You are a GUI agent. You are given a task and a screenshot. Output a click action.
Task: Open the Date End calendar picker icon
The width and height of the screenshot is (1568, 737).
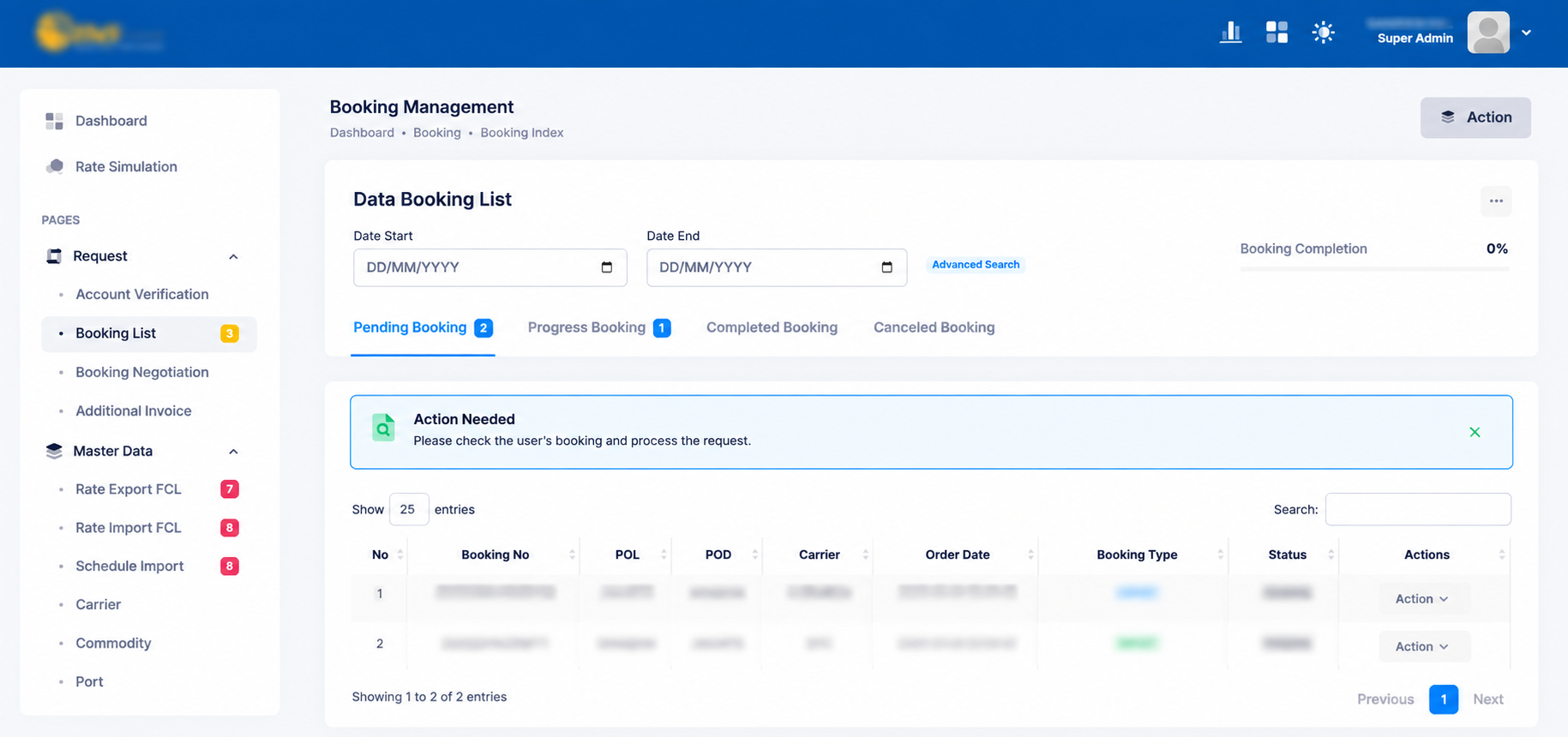click(887, 267)
